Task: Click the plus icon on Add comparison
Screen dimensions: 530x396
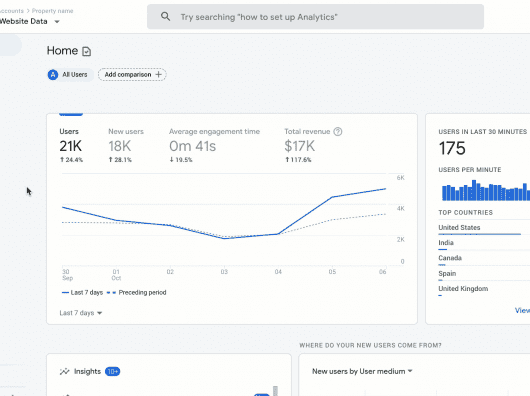Action: (159, 75)
